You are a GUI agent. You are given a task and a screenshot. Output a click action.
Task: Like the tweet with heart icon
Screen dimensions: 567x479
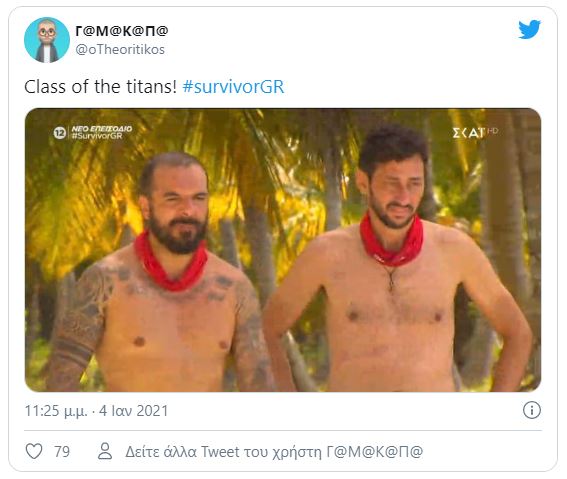[34, 451]
